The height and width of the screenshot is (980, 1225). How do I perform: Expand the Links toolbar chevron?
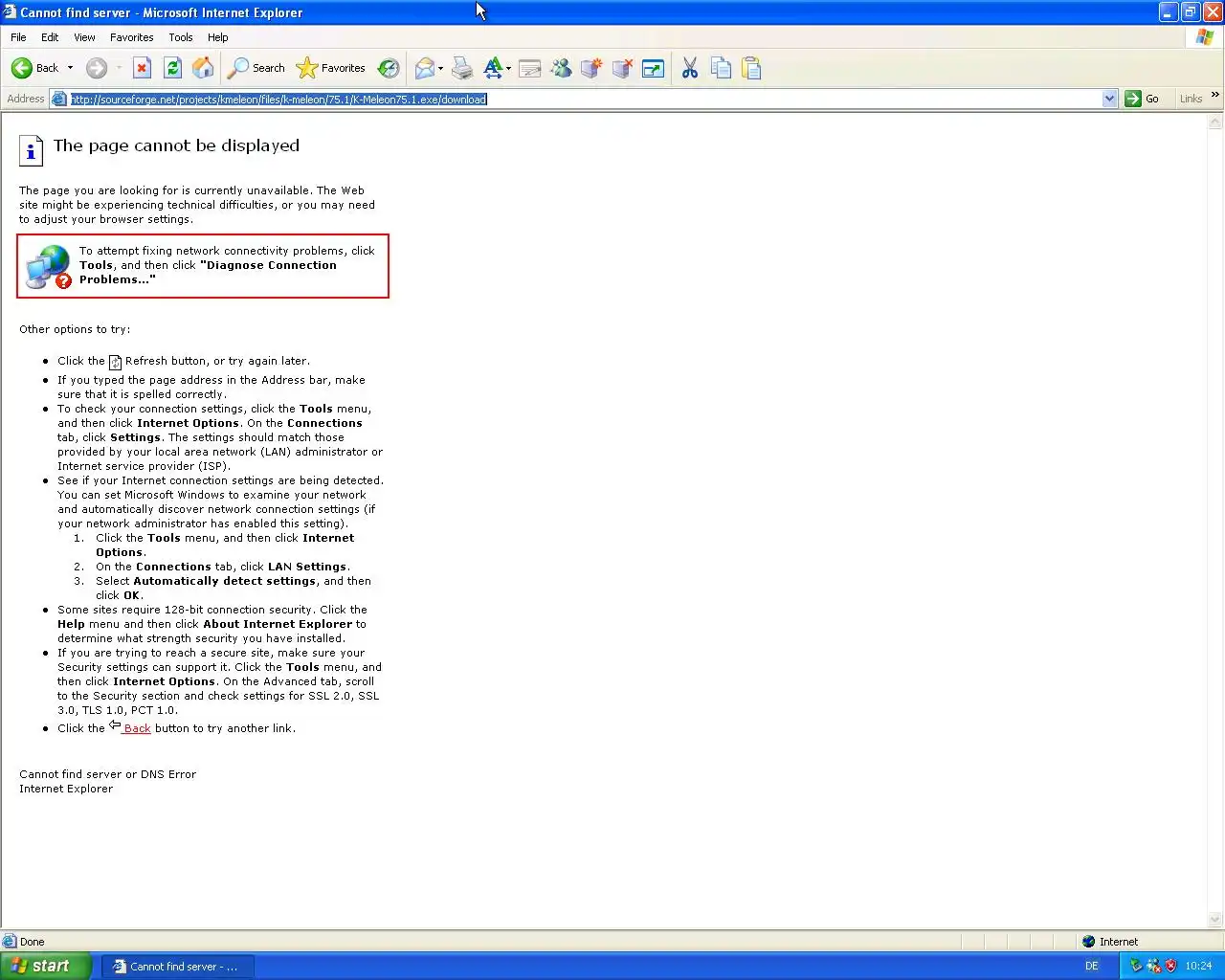[1215, 95]
